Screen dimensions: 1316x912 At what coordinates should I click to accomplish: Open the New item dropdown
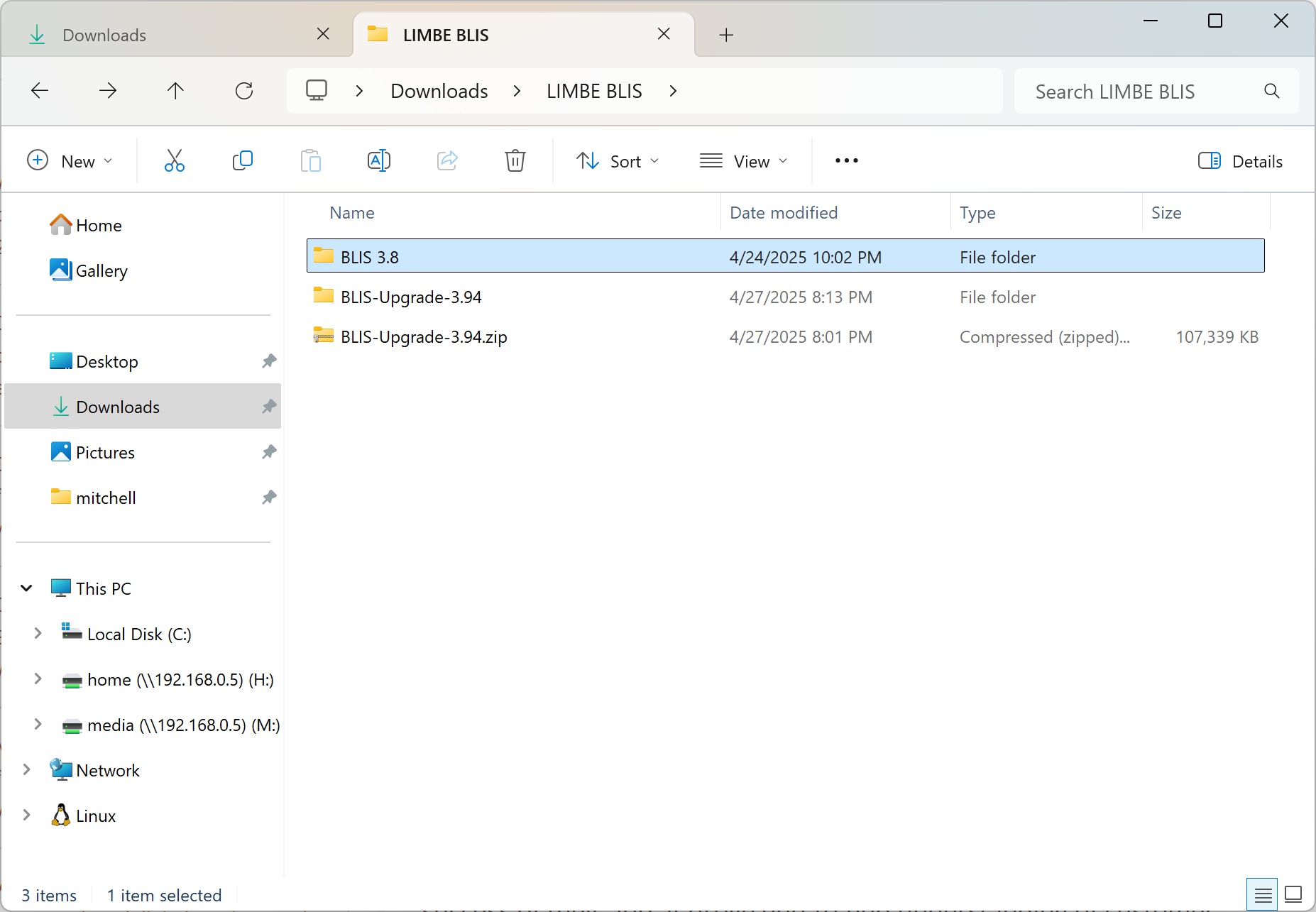[70, 161]
